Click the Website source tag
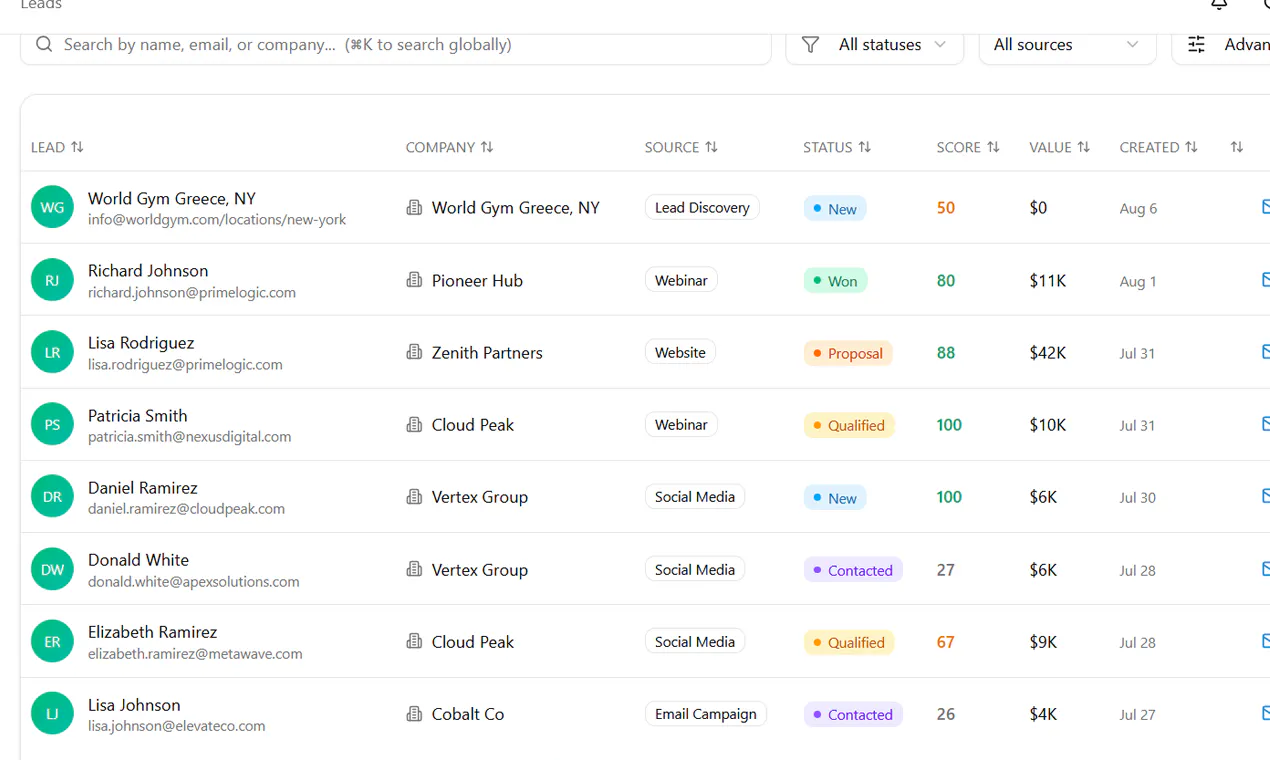Screen dimensions: 1270x760 coord(680,352)
